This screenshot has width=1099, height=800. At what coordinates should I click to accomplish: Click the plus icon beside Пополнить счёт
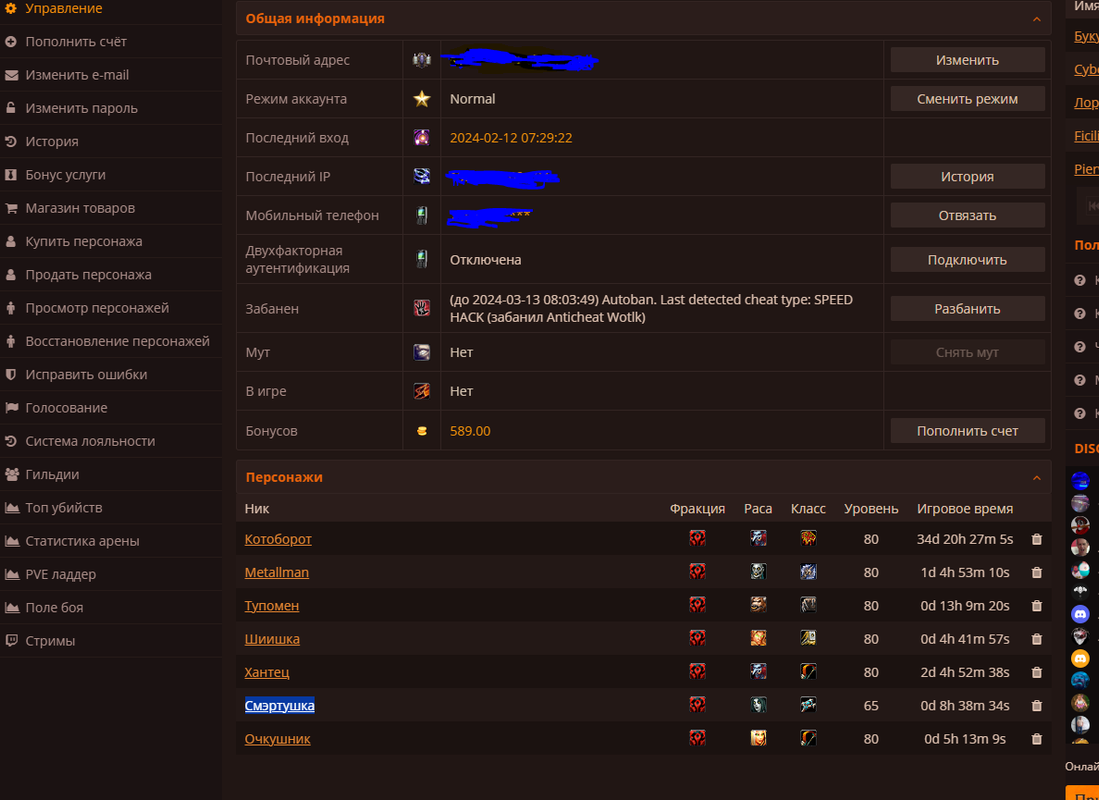point(11,41)
